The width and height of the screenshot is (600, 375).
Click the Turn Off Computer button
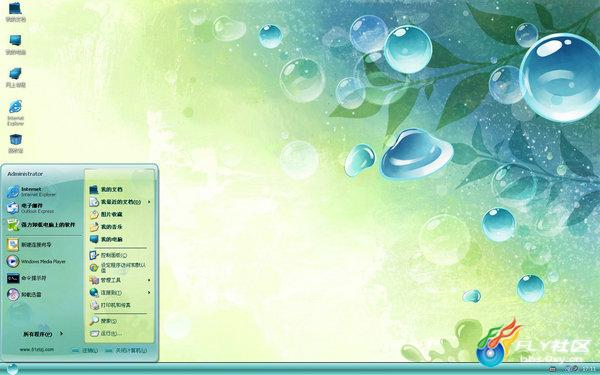[x=126, y=350]
